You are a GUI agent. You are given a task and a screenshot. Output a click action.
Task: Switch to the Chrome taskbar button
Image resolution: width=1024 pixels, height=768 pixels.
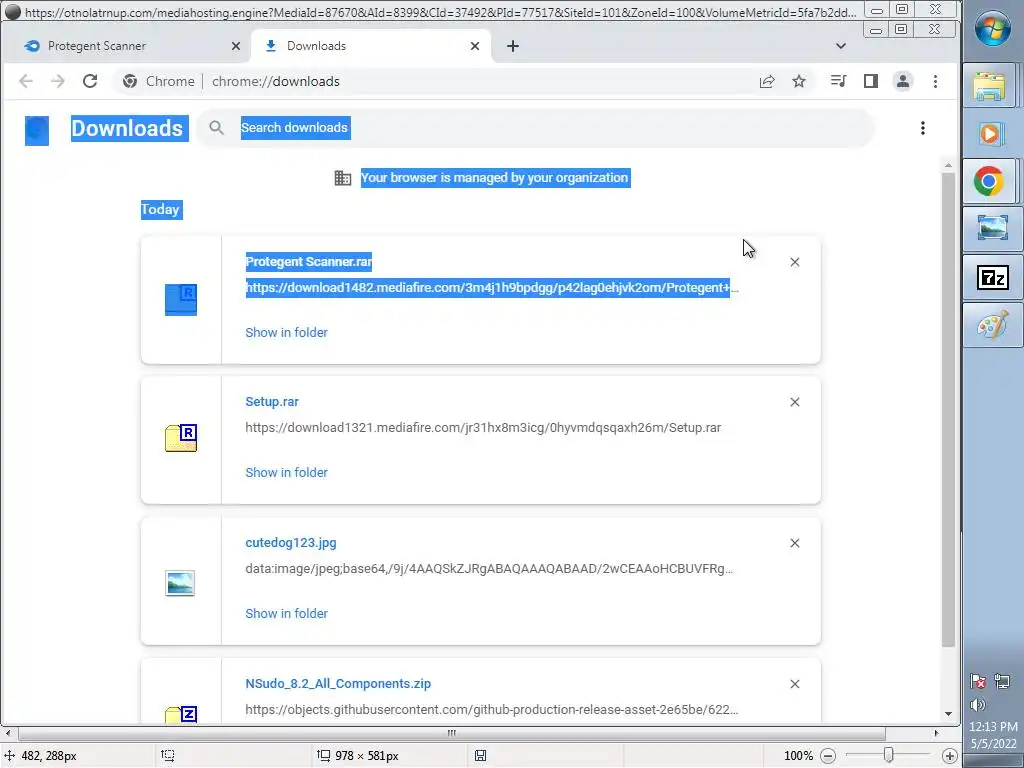click(x=989, y=181)
